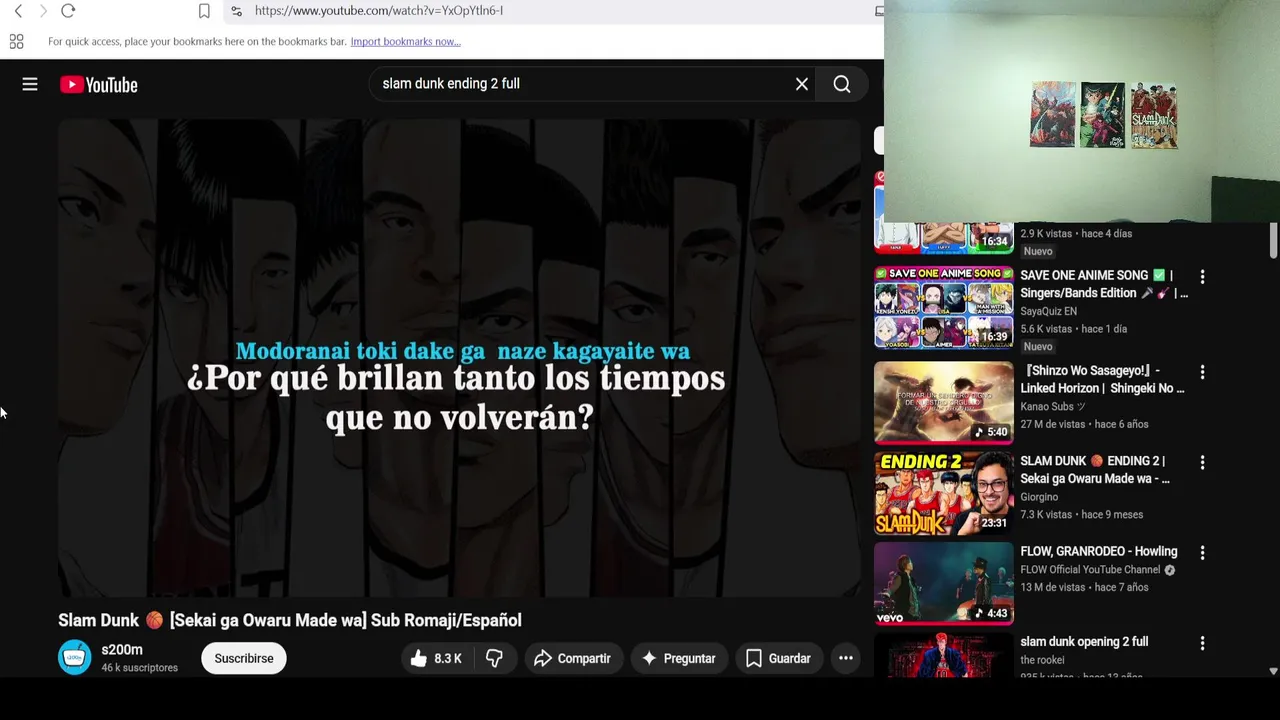Open options for FLOW, GRANRODEO Howling video

point(1202,553)
